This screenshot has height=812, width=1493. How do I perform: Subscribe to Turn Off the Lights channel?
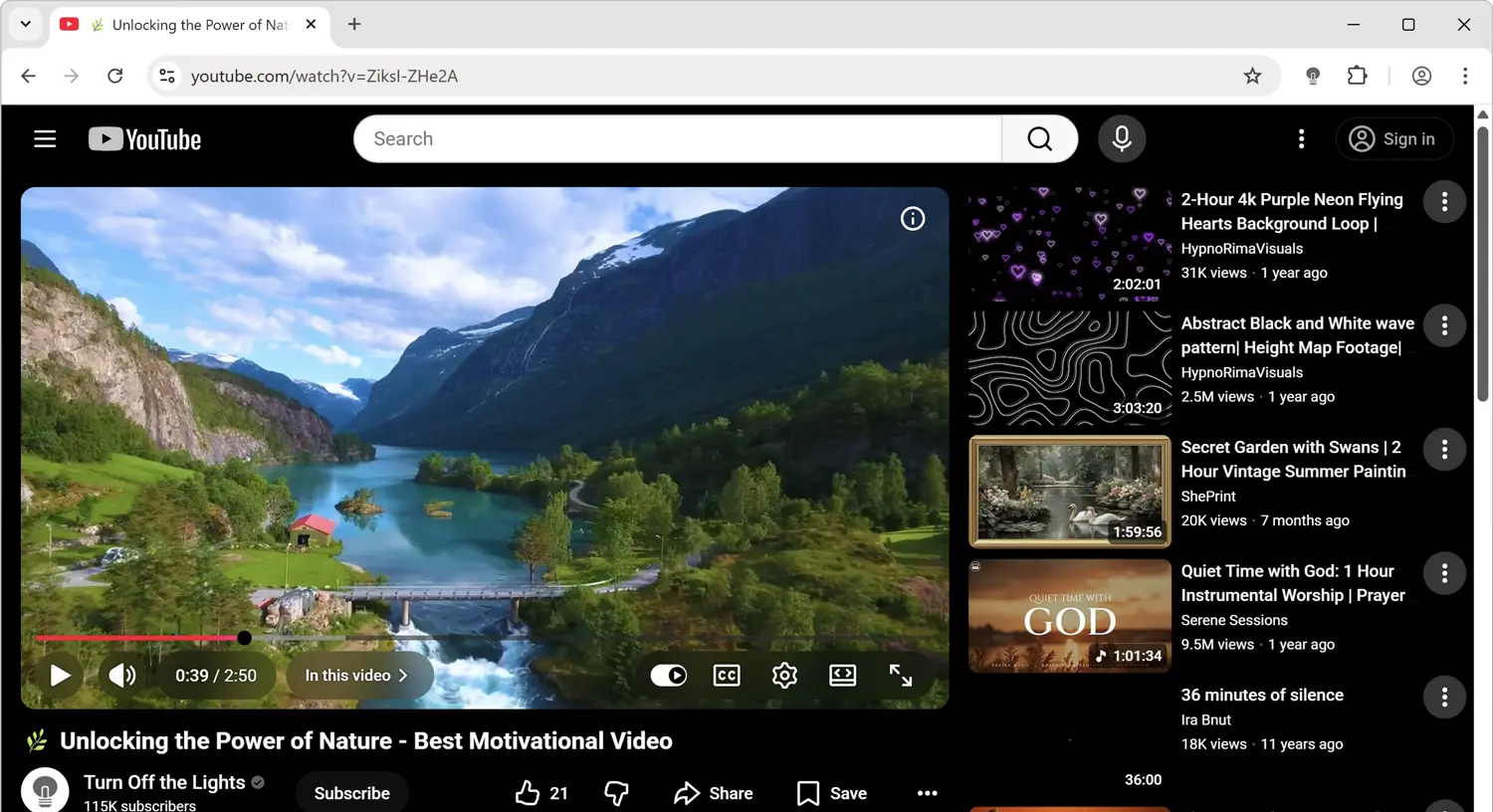[x=351, y=793]
